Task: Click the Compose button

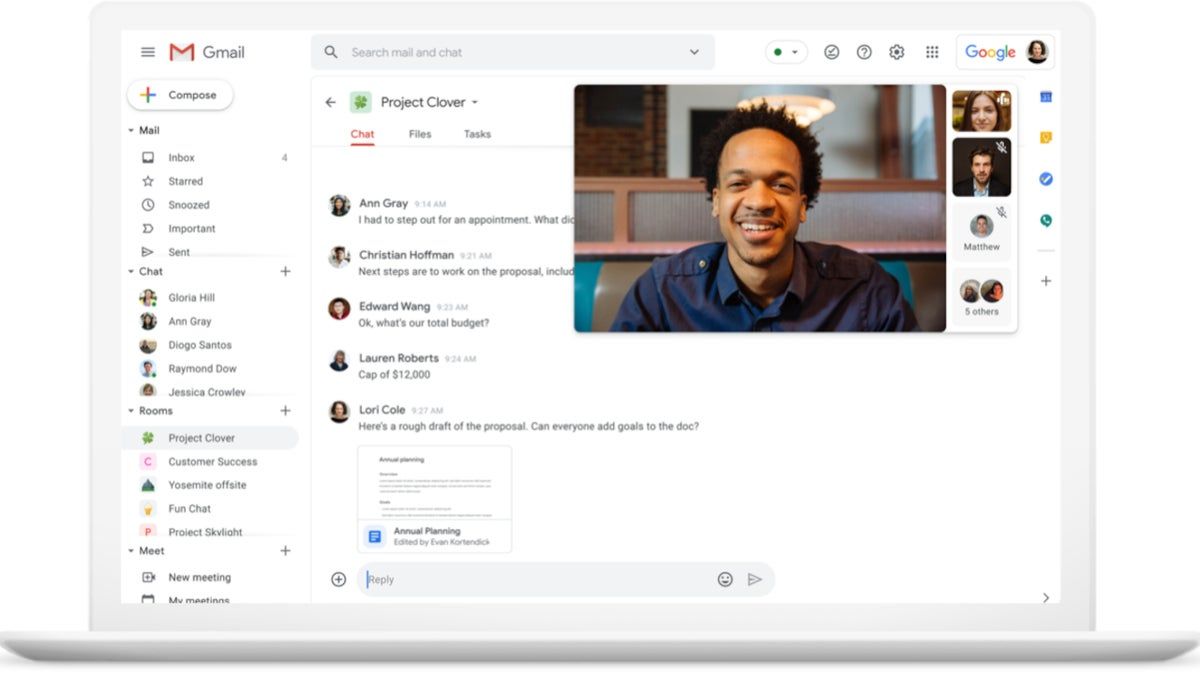Action: [180, 95]
